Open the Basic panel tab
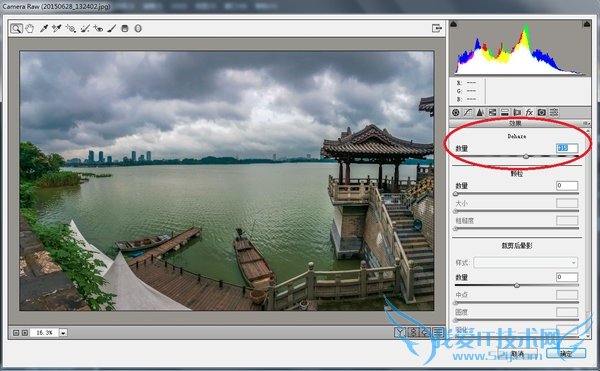The height and width of the screenshot is (371, 600). pos(455,112)
